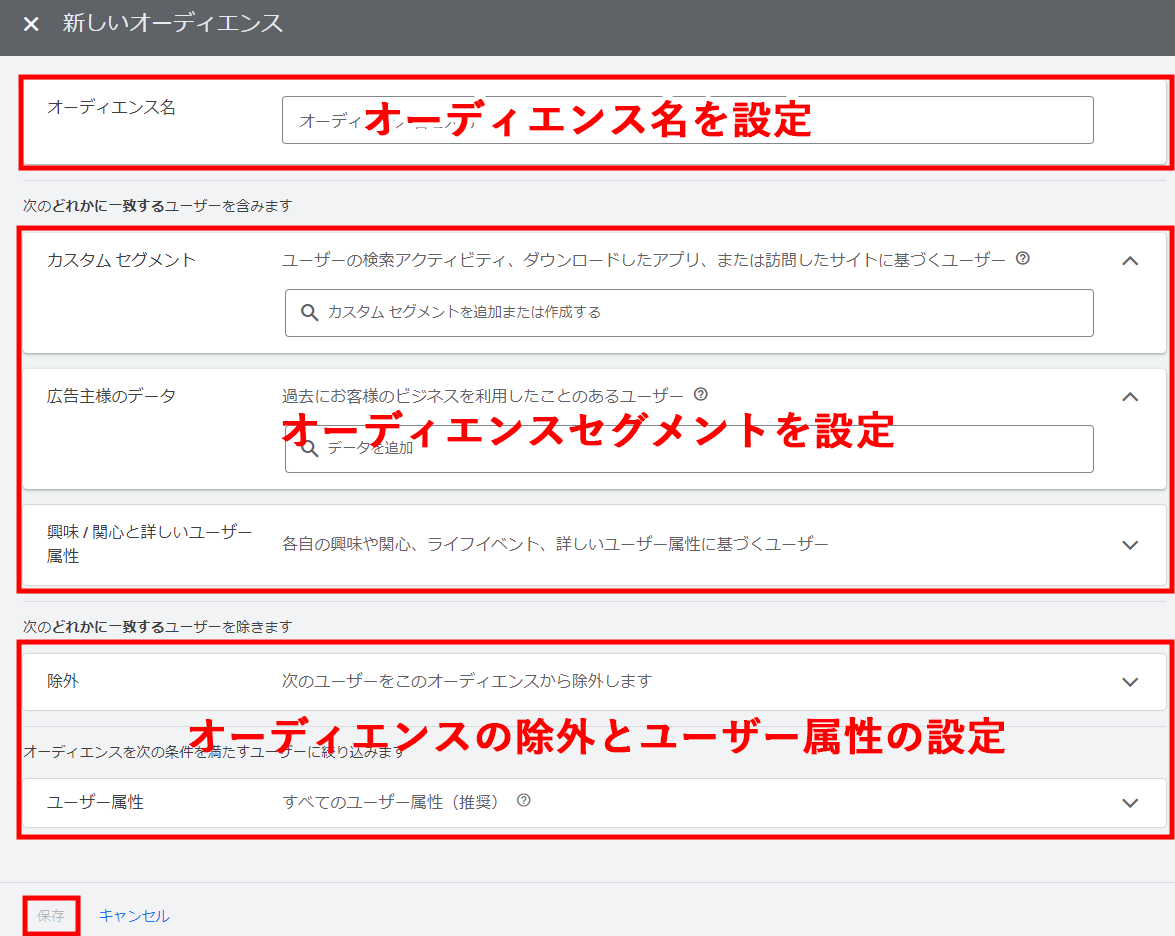1175x936 pixels.
Task: Open help icon beside 広告主様のデータ description
Action: pyautogui.click(x=700, y=395)
